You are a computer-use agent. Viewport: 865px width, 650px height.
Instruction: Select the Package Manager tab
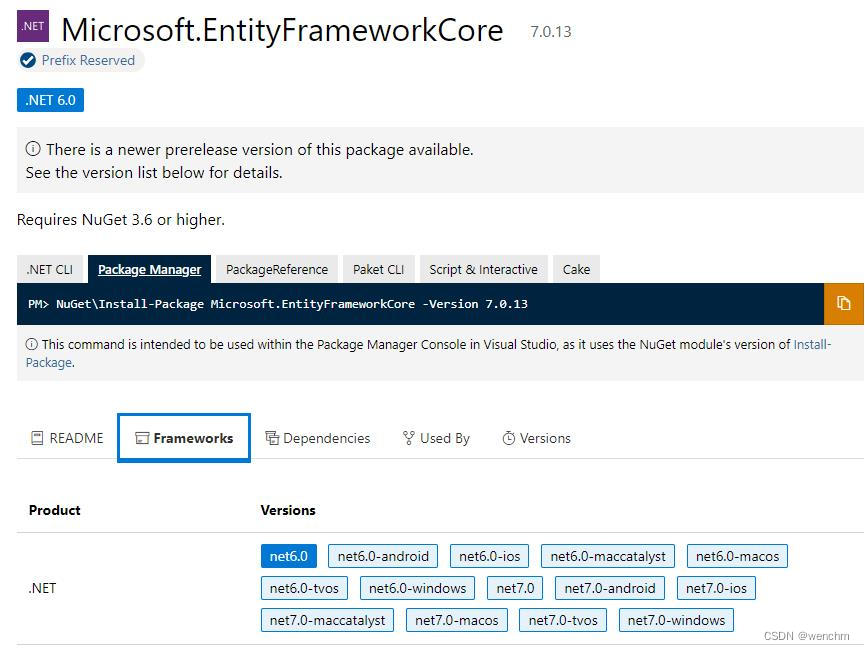tap(149, 269)
